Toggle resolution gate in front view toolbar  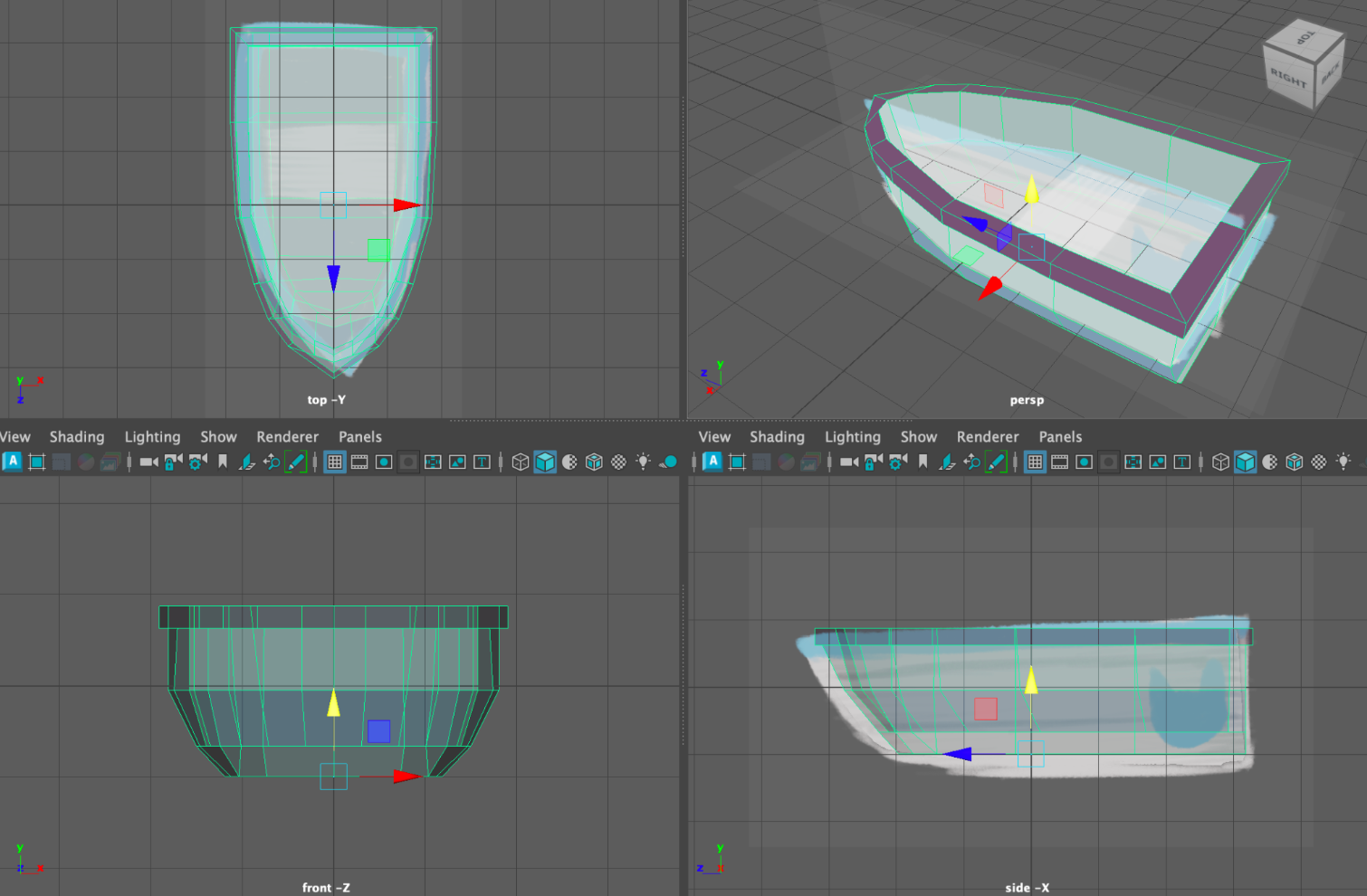point(384,462)
